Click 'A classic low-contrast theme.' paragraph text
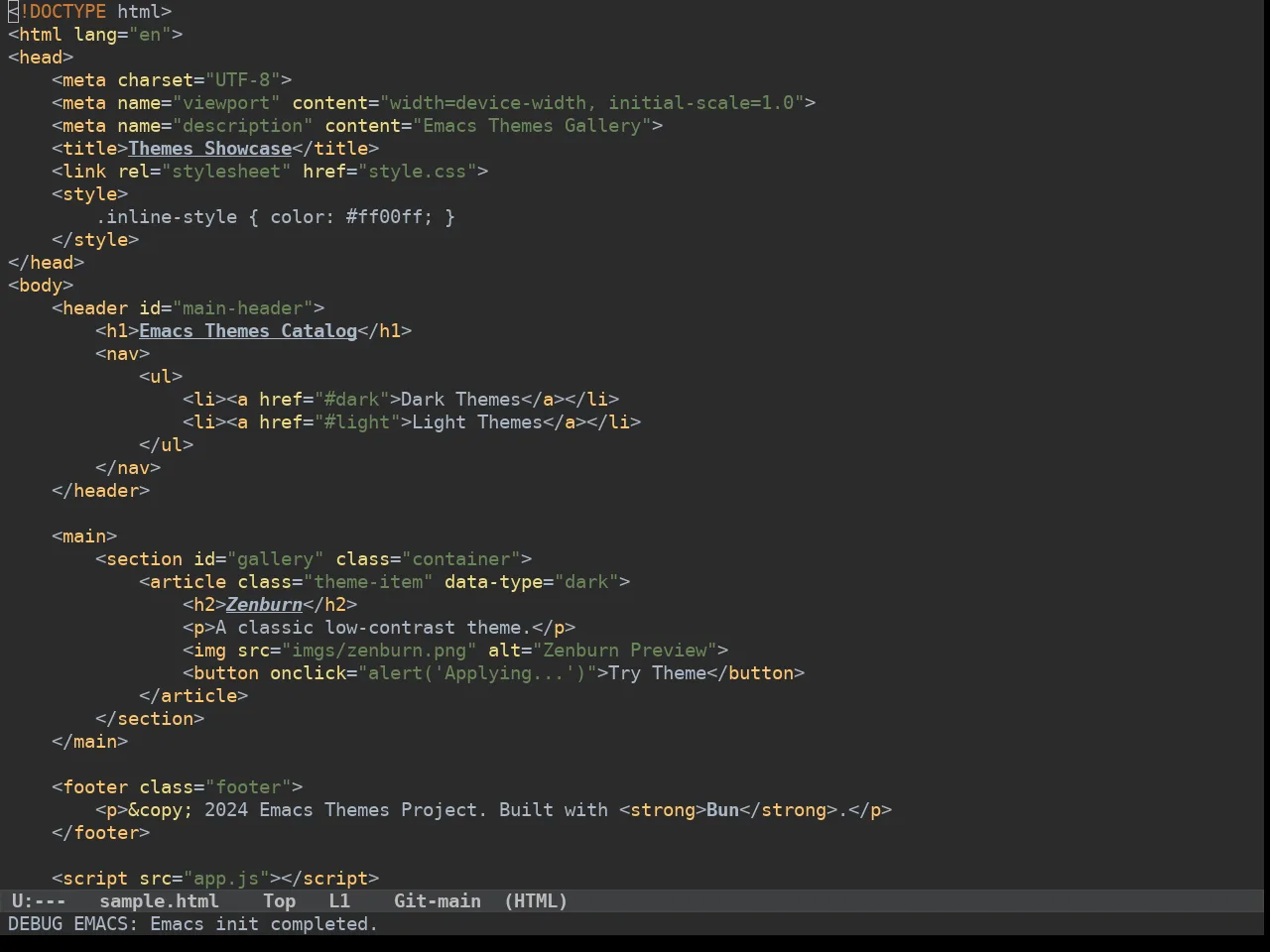This screenshot has height=952, width=1270. pos(373,628)
